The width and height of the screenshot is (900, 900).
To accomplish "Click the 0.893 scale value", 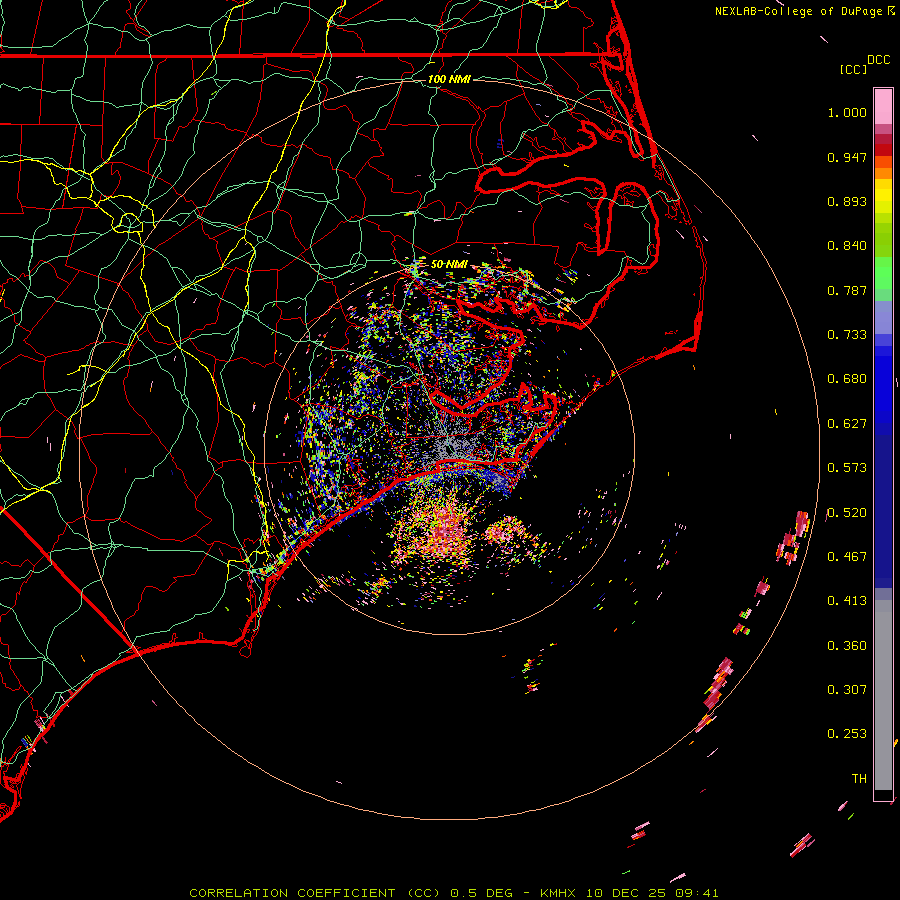I will (x=847, y=201).
